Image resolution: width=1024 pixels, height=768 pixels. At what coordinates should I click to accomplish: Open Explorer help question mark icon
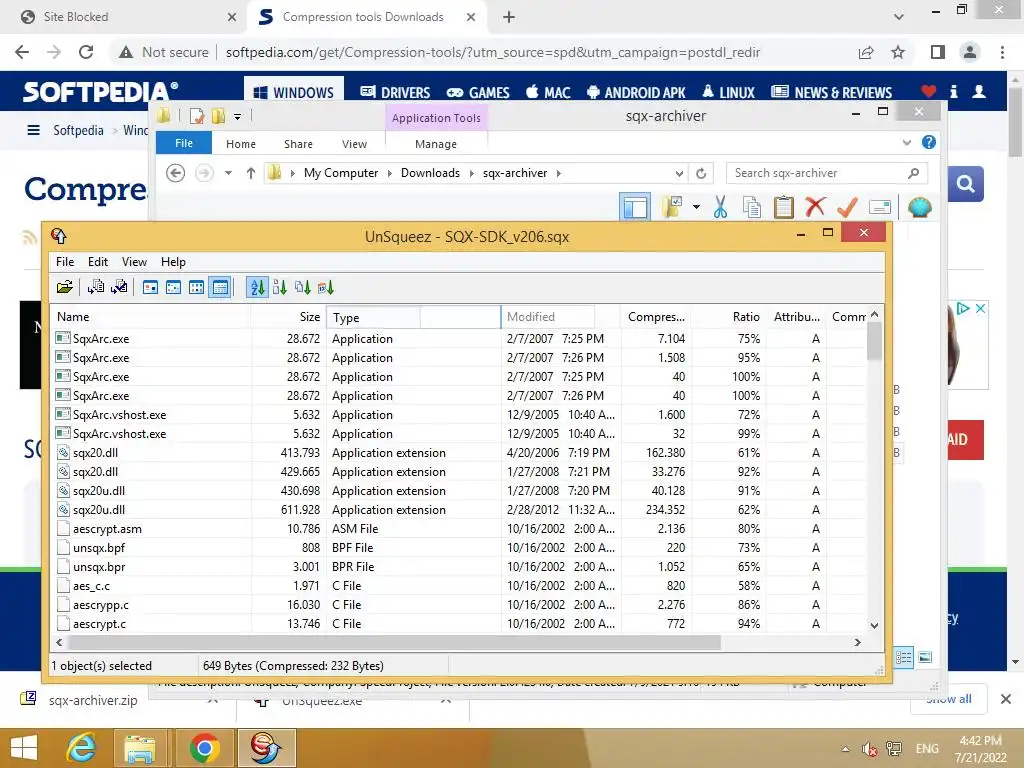(x=929, y=142)
